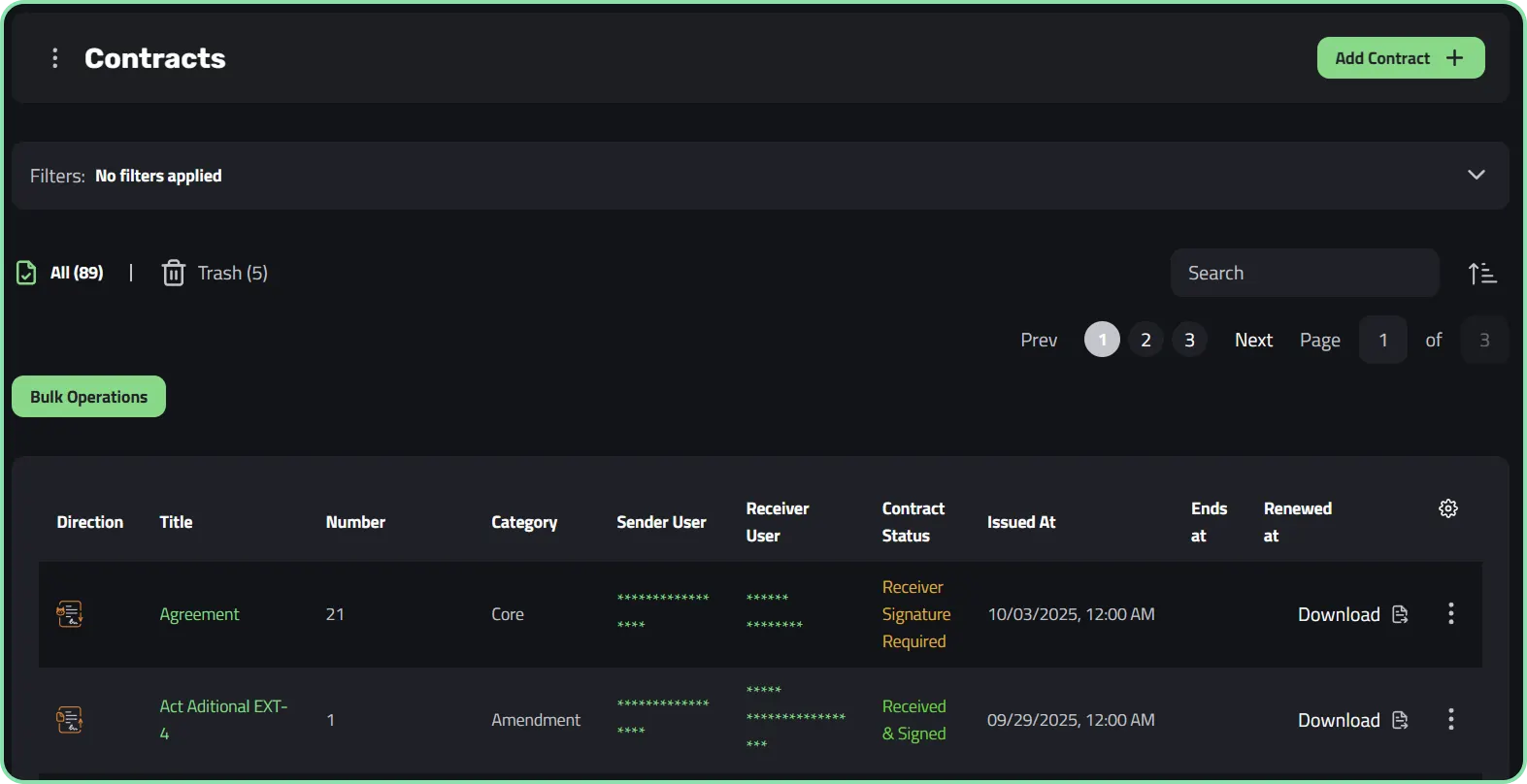Focus the Search input field
This screenshot has width=1527, height=784.
(1305, 273)
